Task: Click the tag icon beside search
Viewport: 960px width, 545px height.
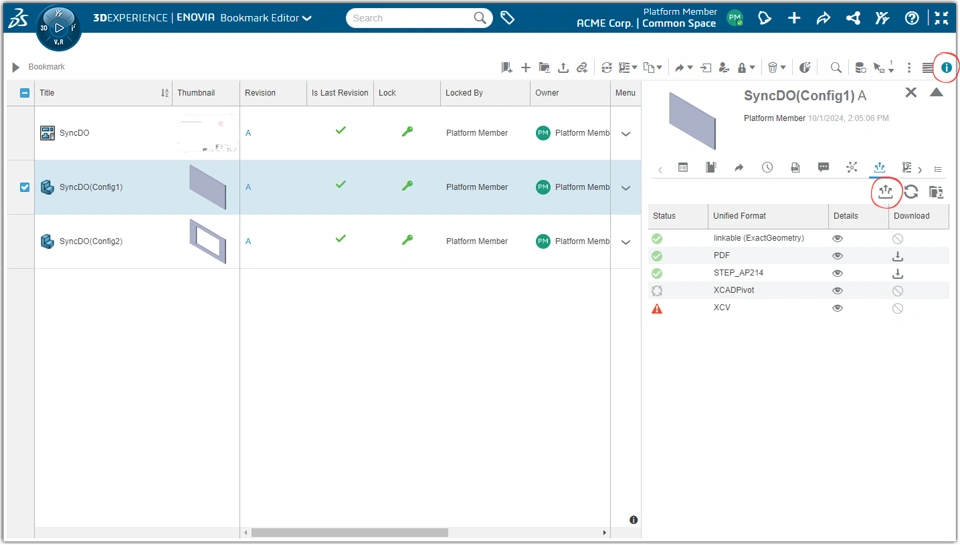Action: point(508,18)
